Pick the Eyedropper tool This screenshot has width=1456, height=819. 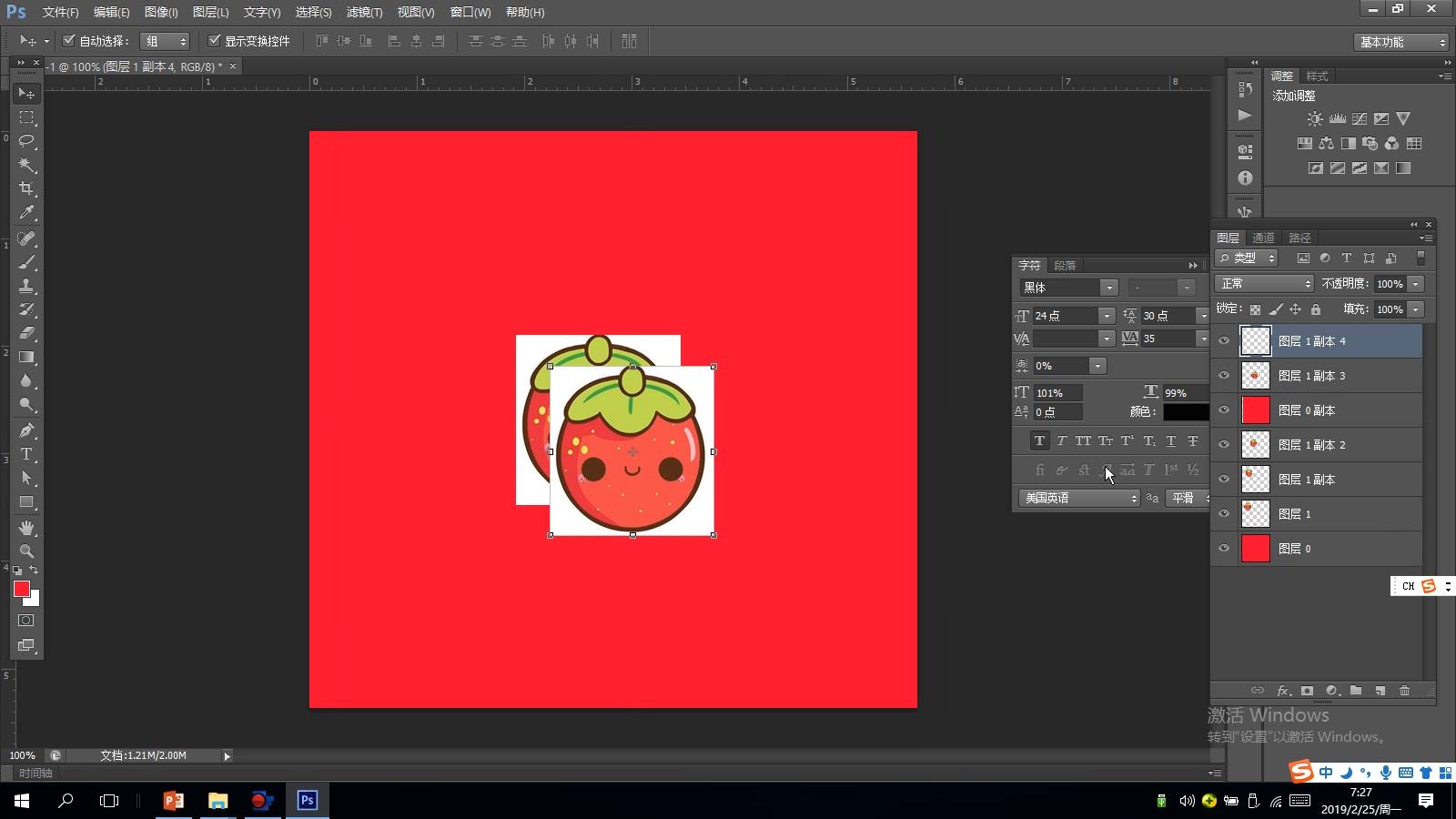point(26,213)
